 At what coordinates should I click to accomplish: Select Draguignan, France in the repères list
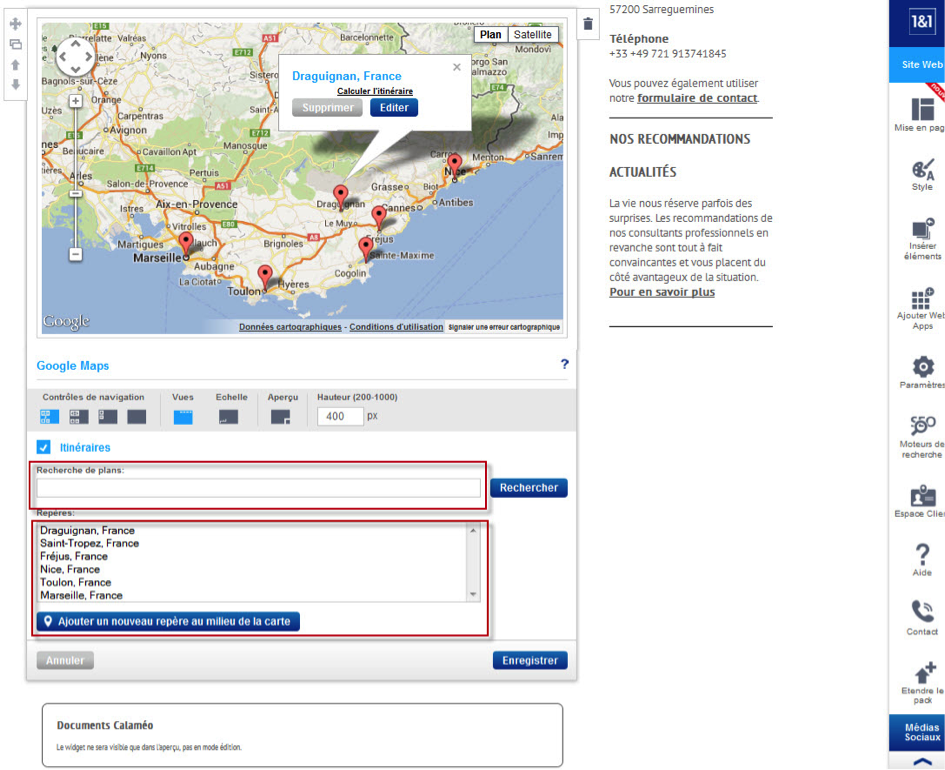pos(87,530)
